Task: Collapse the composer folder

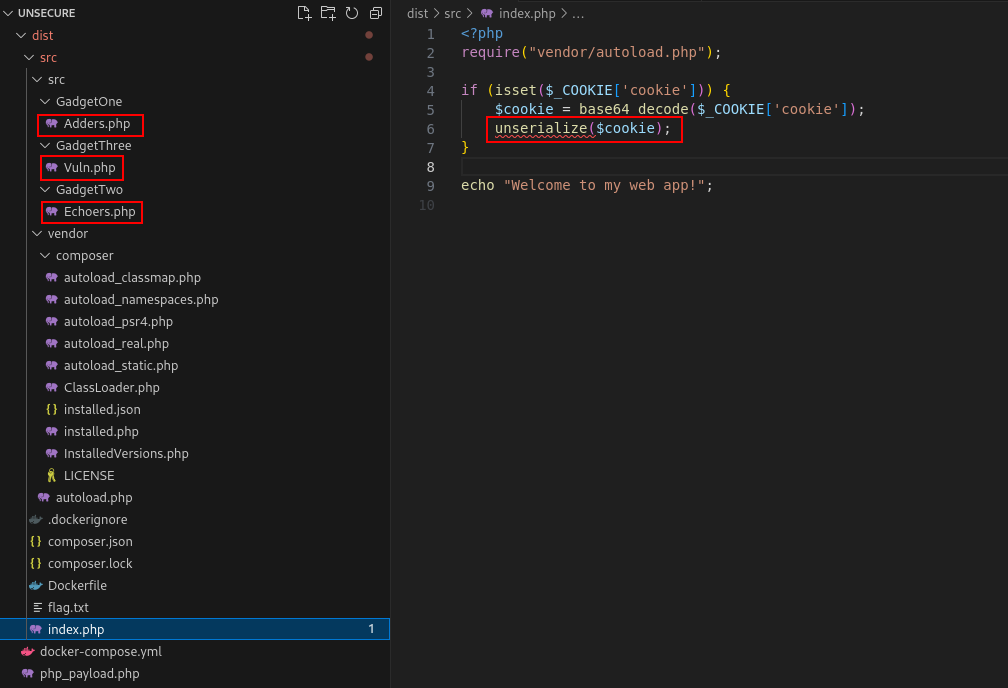Action: 44,255
